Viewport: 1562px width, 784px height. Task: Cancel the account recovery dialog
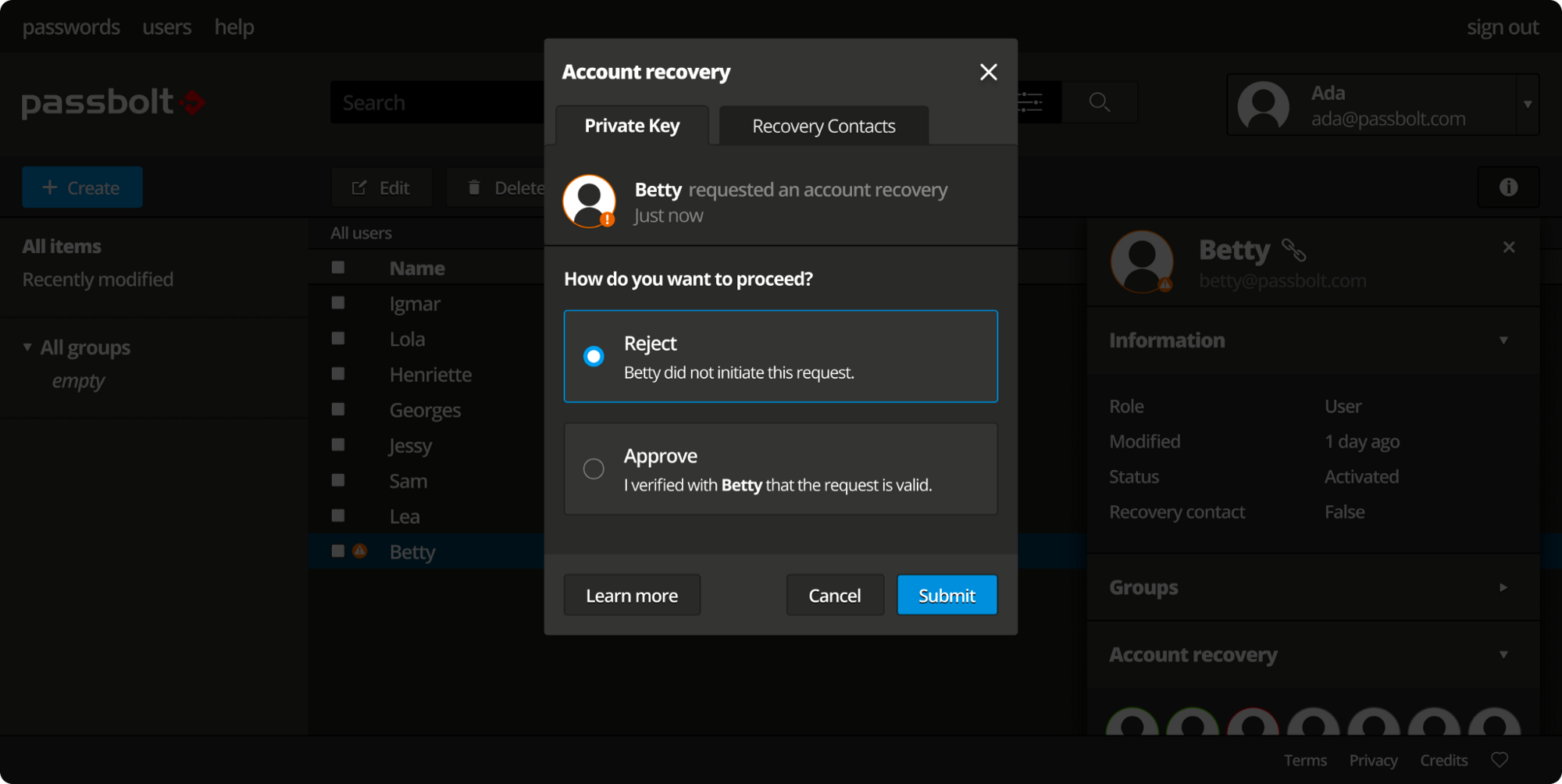click(x=835, y=595)
